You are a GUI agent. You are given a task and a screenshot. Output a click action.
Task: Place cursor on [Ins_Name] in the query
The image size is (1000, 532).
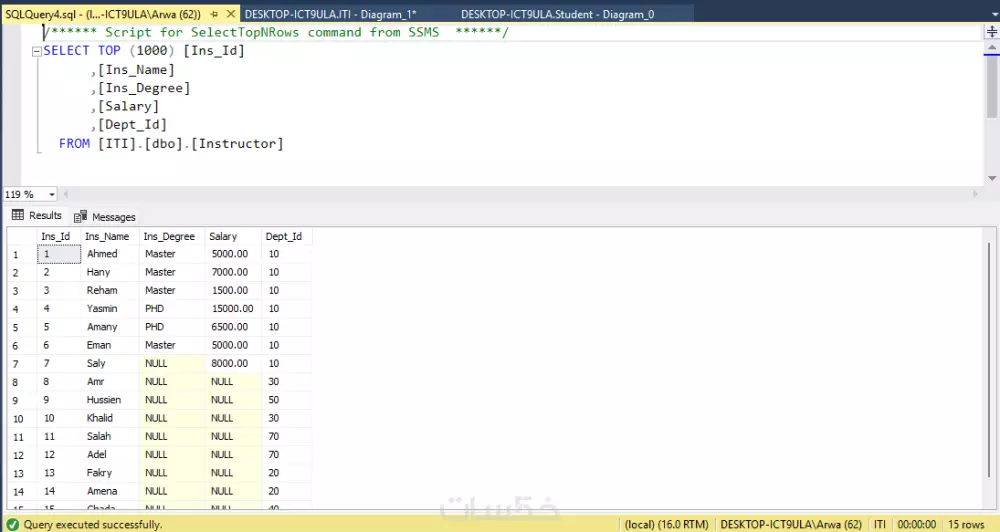136,70
